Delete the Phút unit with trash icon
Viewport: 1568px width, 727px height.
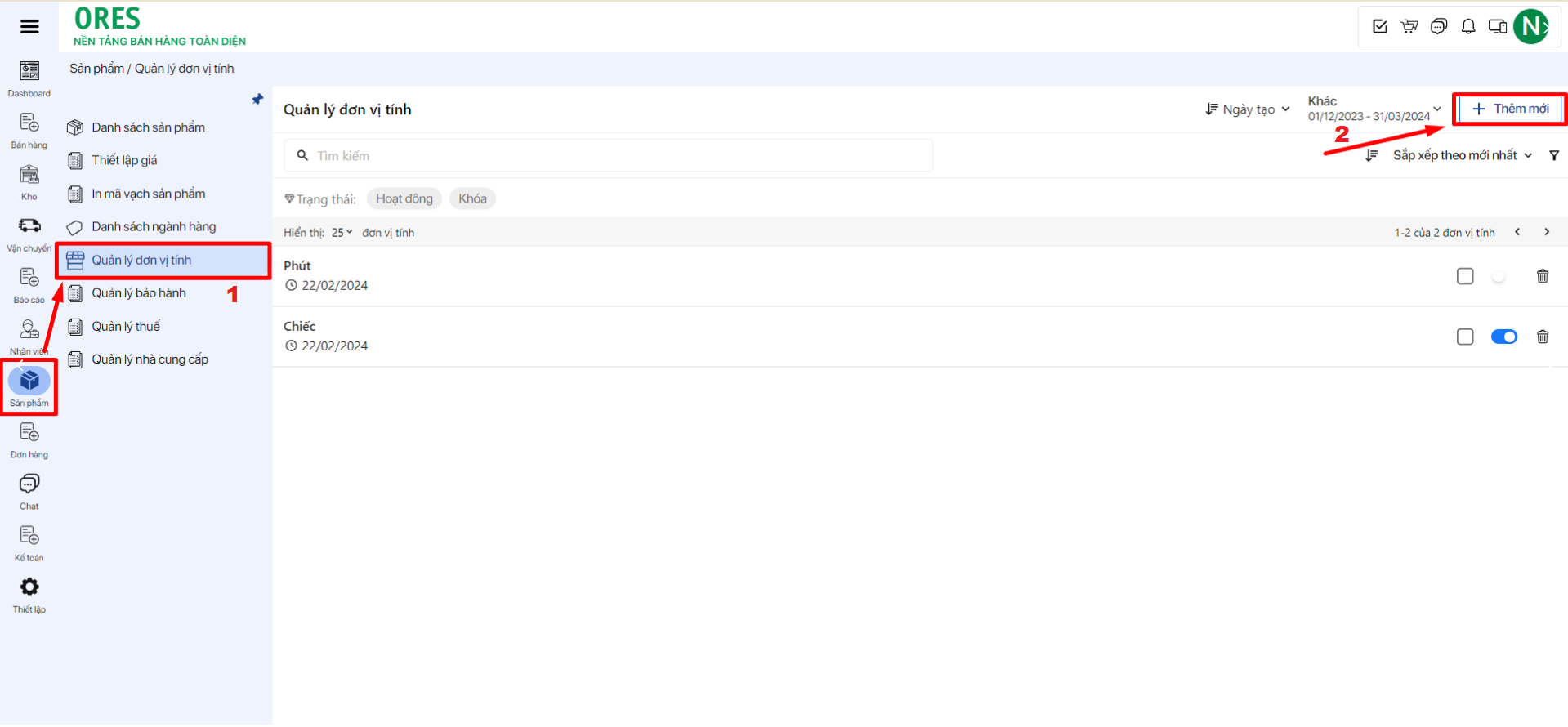click(1542, 276)
